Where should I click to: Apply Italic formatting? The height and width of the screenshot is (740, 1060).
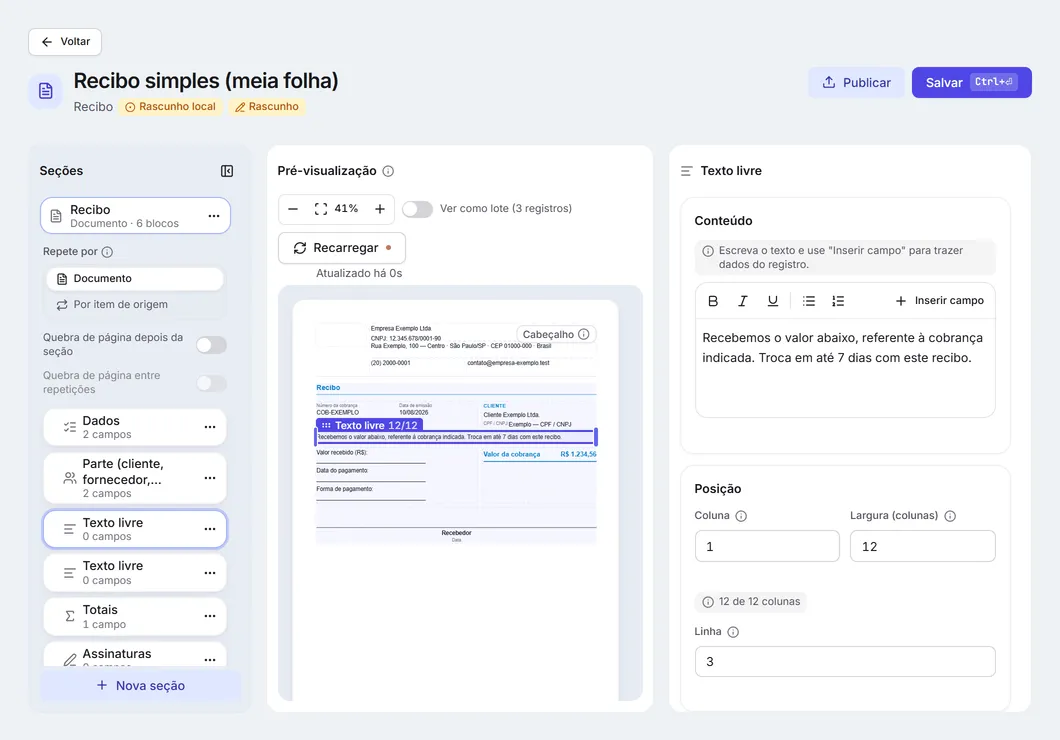point(742,301)
